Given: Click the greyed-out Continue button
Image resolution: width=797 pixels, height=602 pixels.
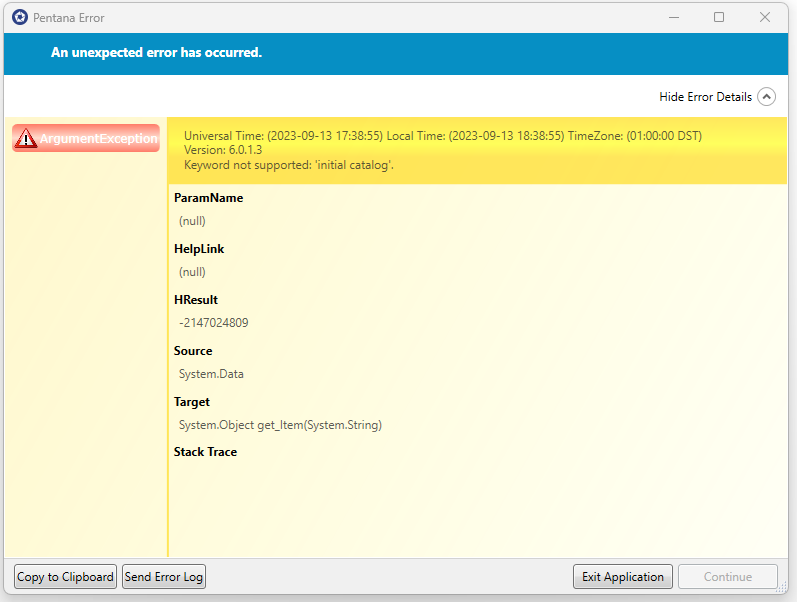Looking at the screenshot, I should [727, 577].
